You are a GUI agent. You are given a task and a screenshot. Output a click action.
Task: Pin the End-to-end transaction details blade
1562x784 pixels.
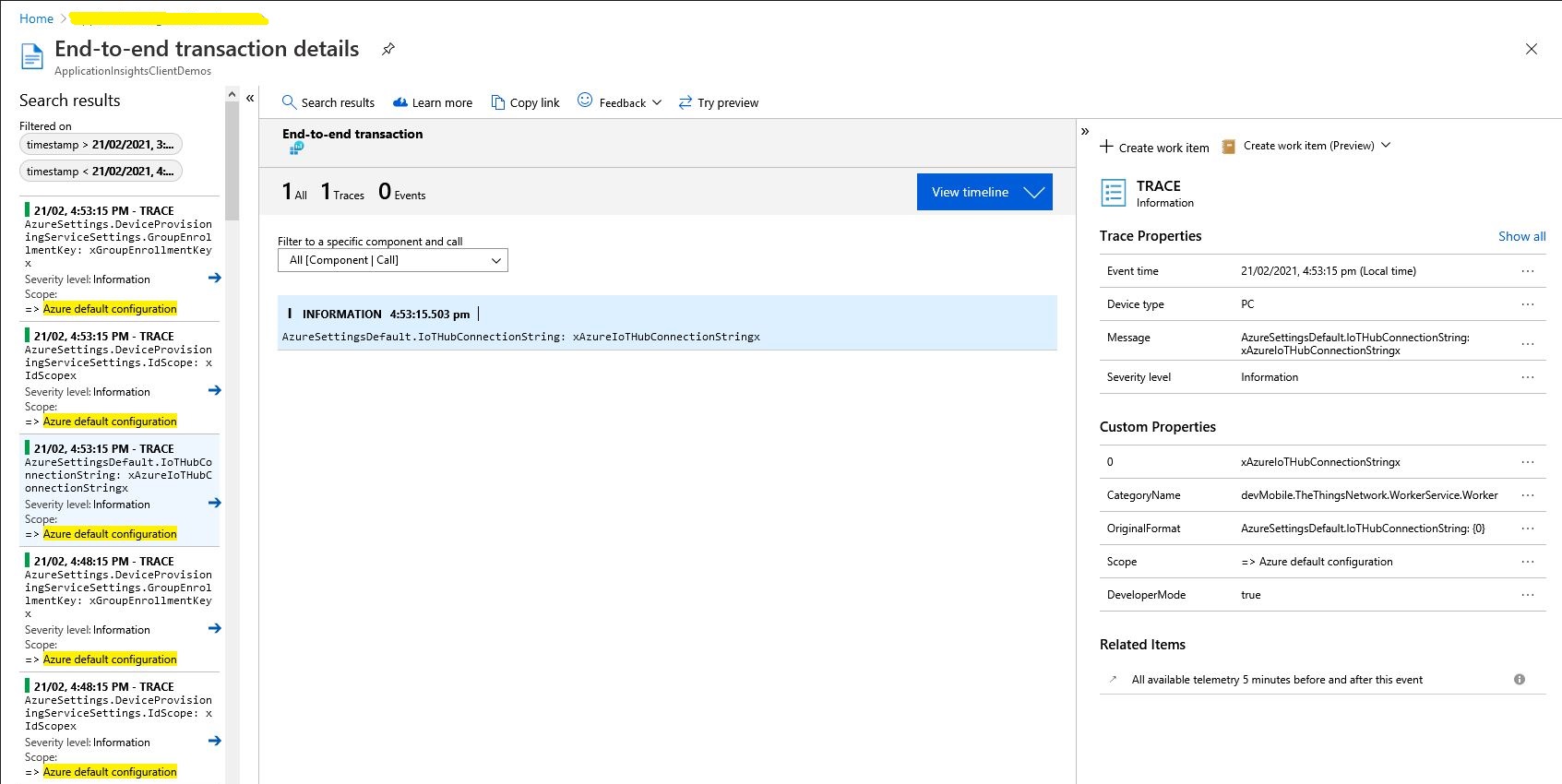[x=388, y=50]
